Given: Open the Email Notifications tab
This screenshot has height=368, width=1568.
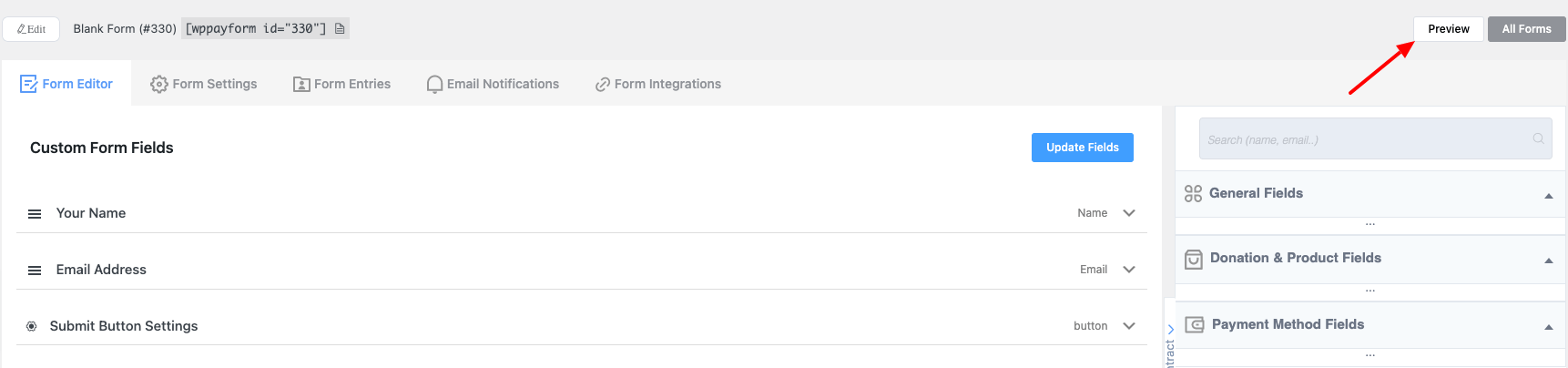Looking at the screenshot, I should coord(493,84).
